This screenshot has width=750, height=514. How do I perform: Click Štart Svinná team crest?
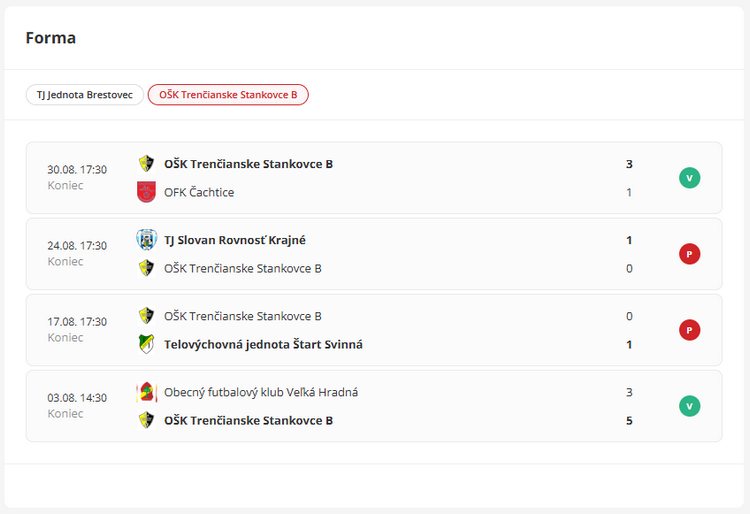[146, 344]
